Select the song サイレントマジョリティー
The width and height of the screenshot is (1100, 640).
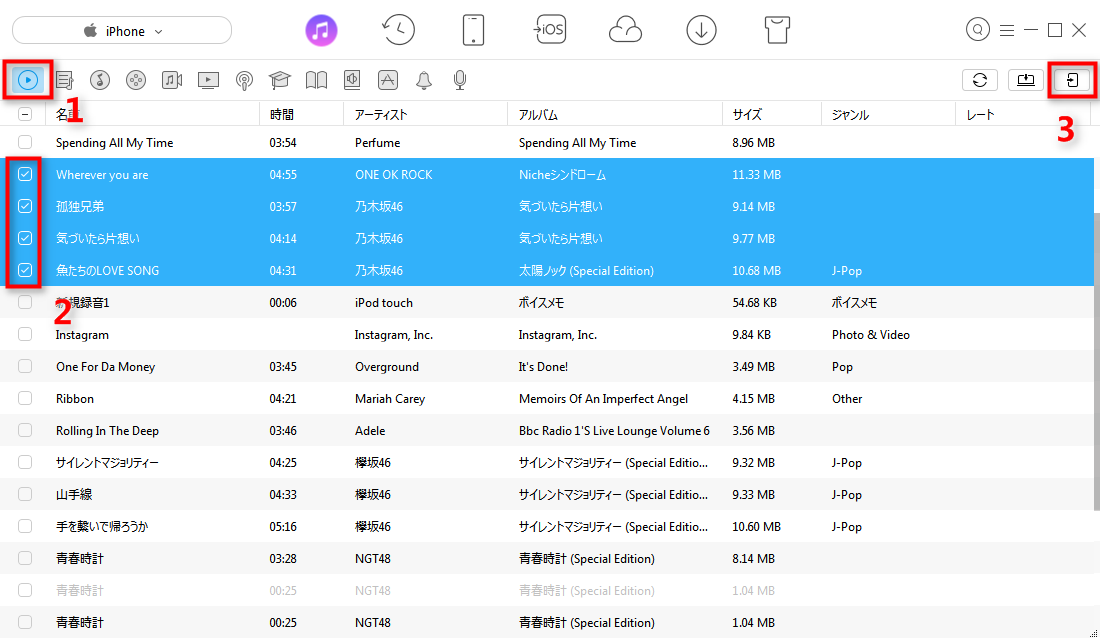click(x=107, y=463)
